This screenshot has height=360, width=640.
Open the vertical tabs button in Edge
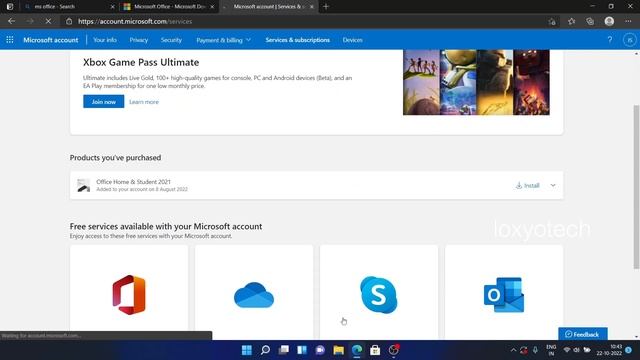click(10, 7)
